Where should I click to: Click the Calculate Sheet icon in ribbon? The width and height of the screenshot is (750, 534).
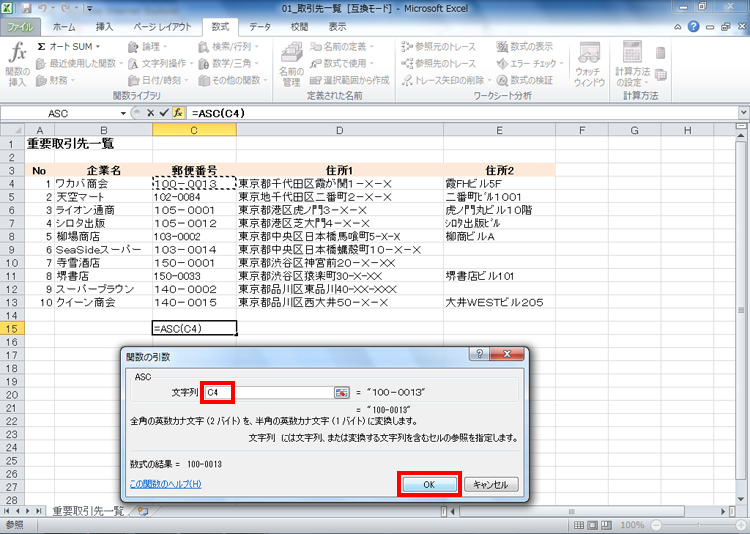coord(661,75)
